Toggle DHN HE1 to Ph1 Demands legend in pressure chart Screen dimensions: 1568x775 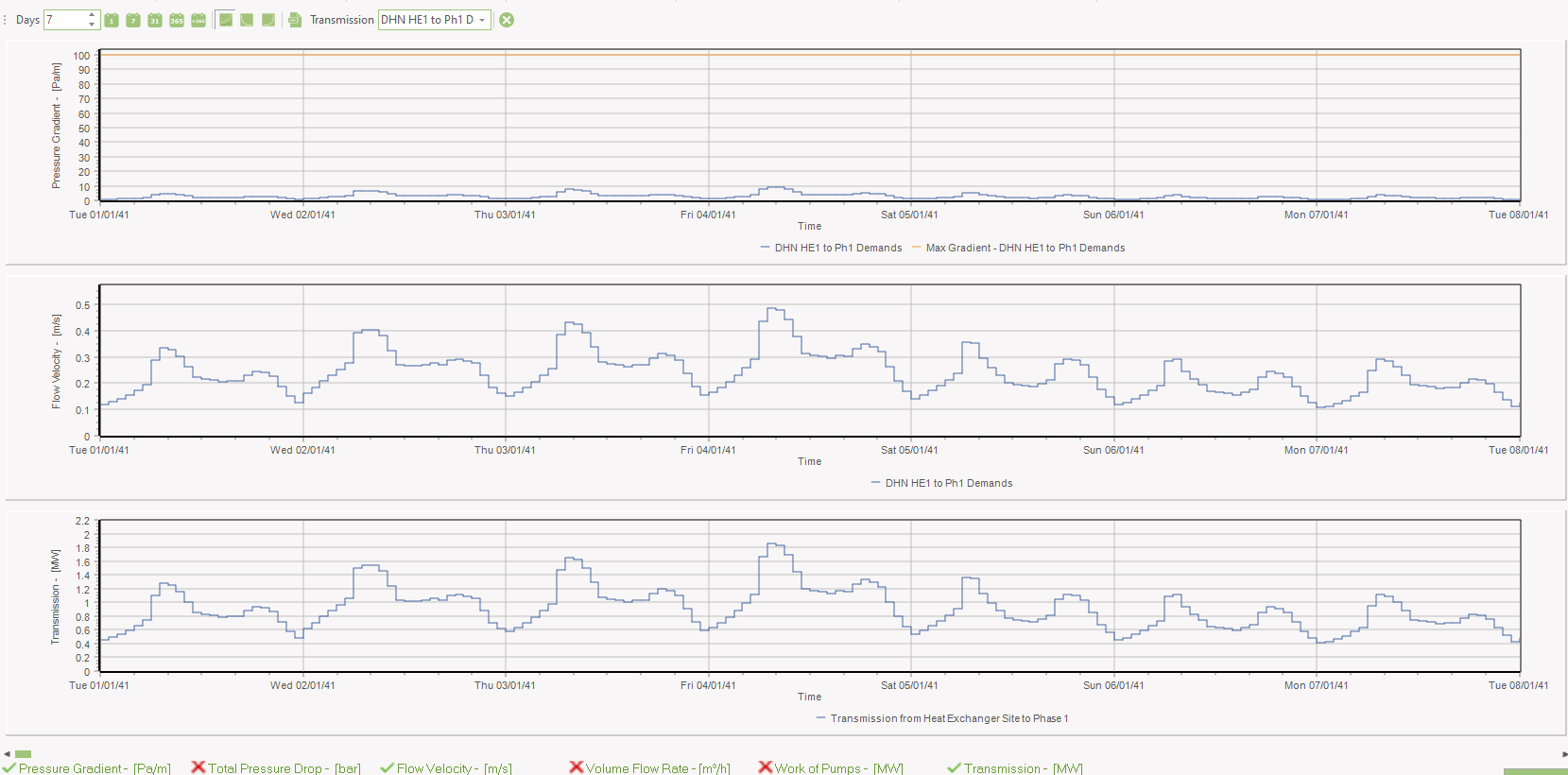(x=832, y=248)
